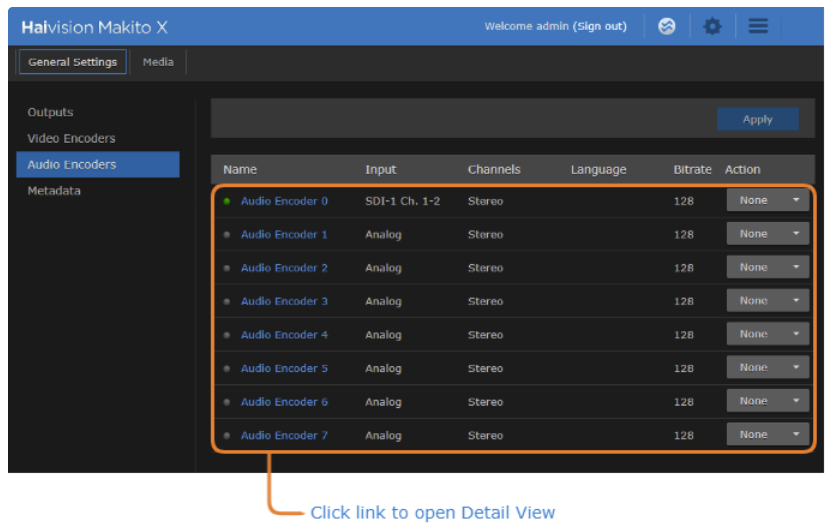This screenshot has height=527, width=830.
Task: Open the Audio Encoder 5 link
Action: [x=284, y=368]
